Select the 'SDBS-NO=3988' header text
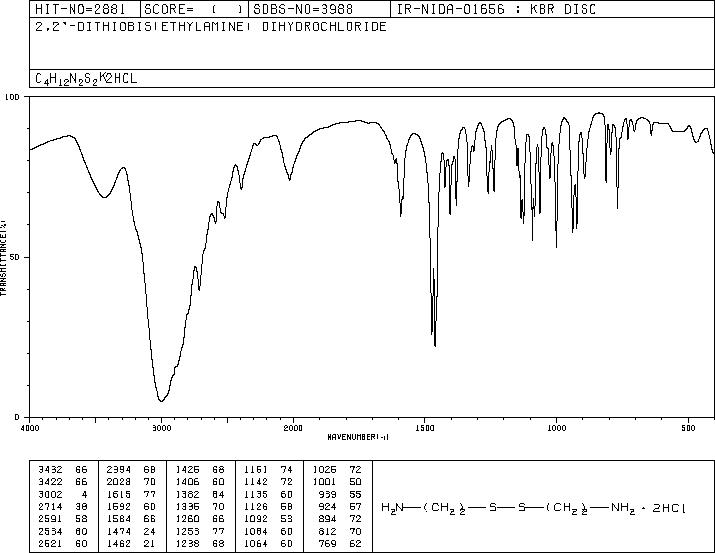This screenshot has height=553, width=715. 303,9
